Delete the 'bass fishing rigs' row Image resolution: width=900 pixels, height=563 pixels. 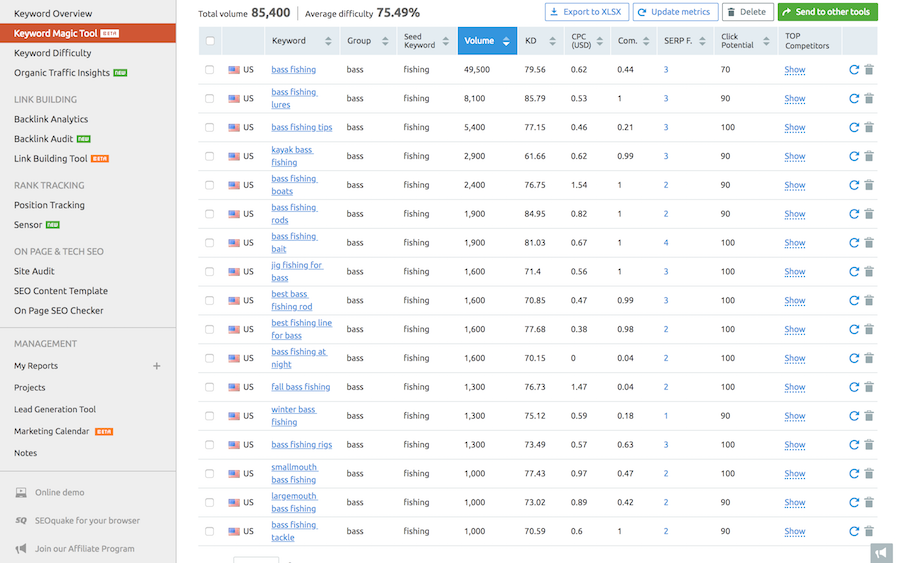(869, 445)
